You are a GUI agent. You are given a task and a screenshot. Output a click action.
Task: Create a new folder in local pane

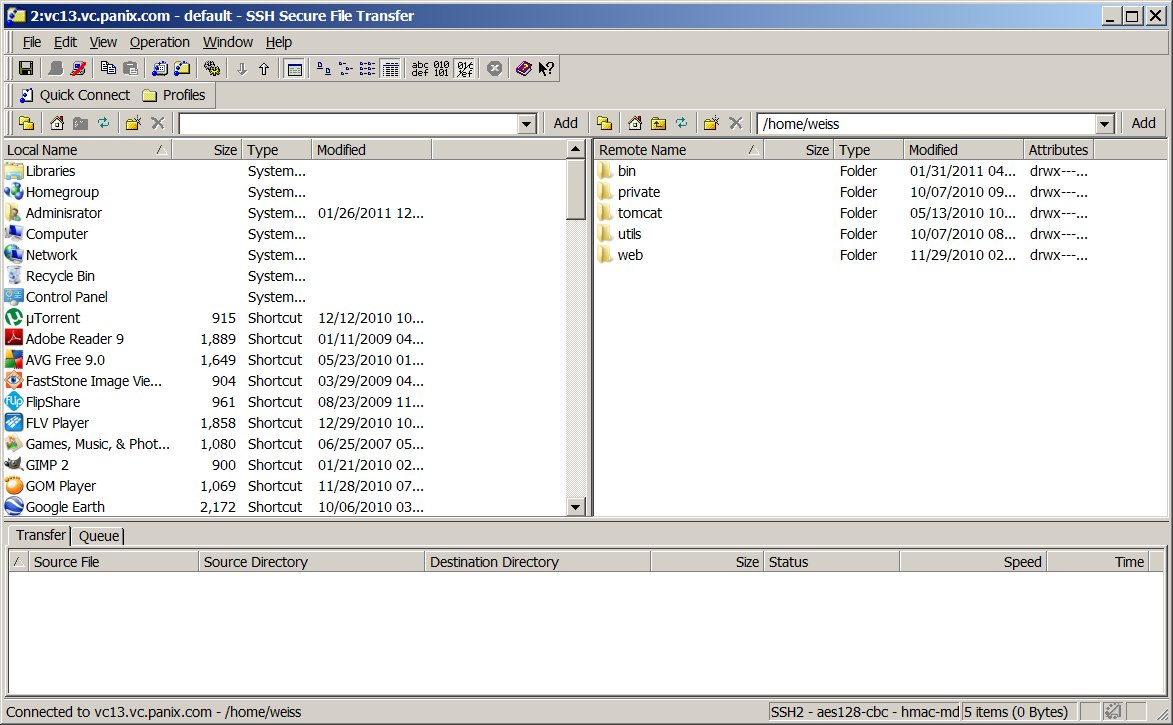(133, 123)
